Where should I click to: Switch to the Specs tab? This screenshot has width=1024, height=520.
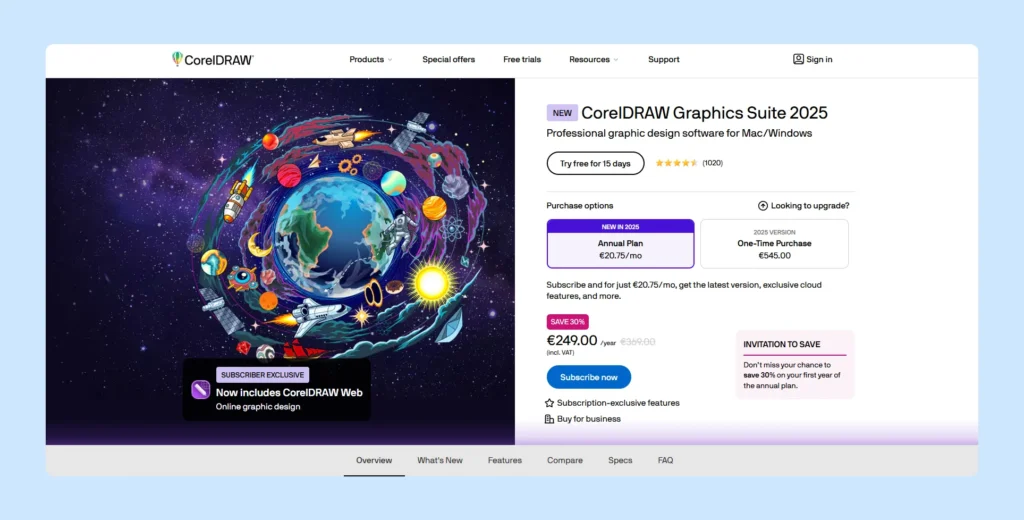[620, 461]
